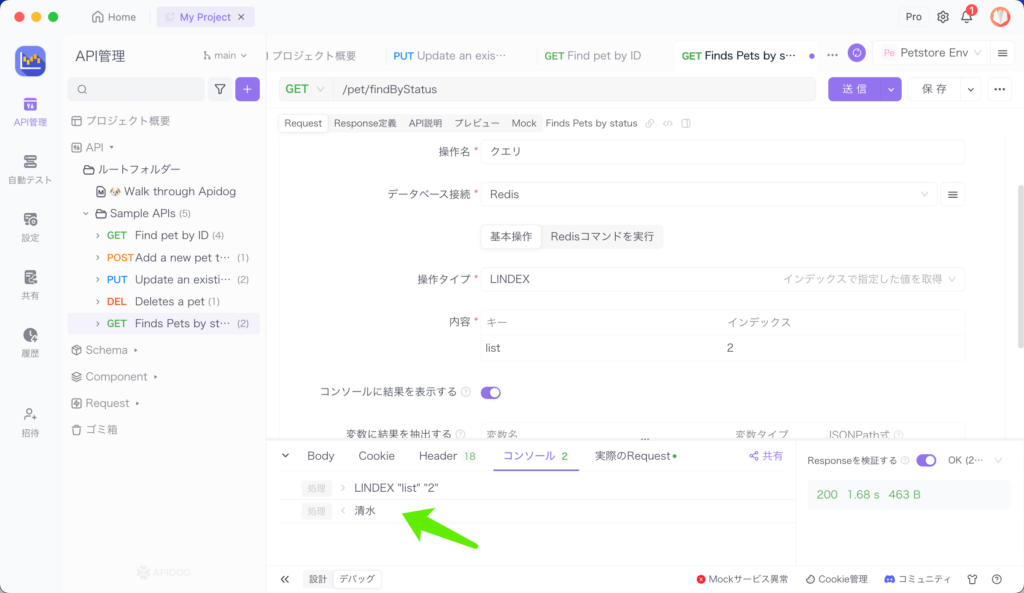1024x593 pixels.
Task: Click the purple plus add button
Action: tap(247, 89)
